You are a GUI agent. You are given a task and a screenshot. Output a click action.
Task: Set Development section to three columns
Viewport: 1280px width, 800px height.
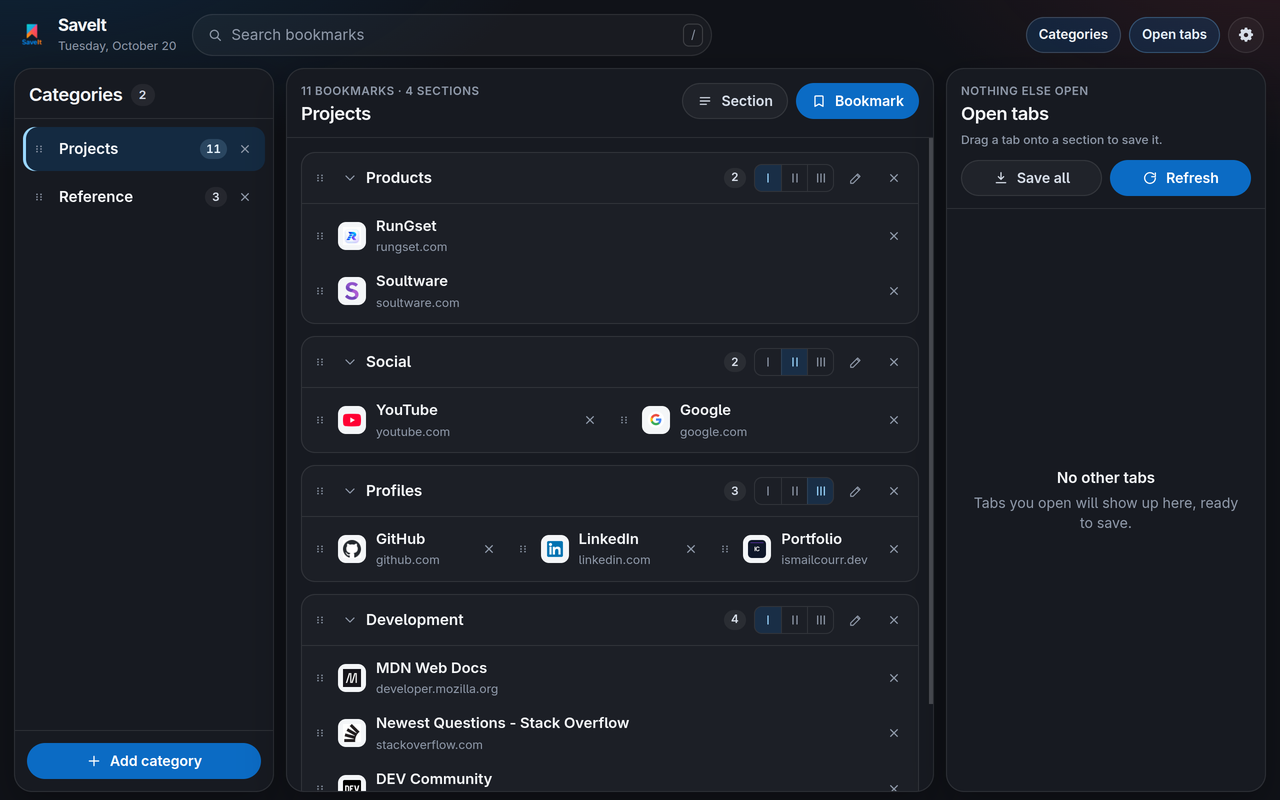tap(821, 620)
